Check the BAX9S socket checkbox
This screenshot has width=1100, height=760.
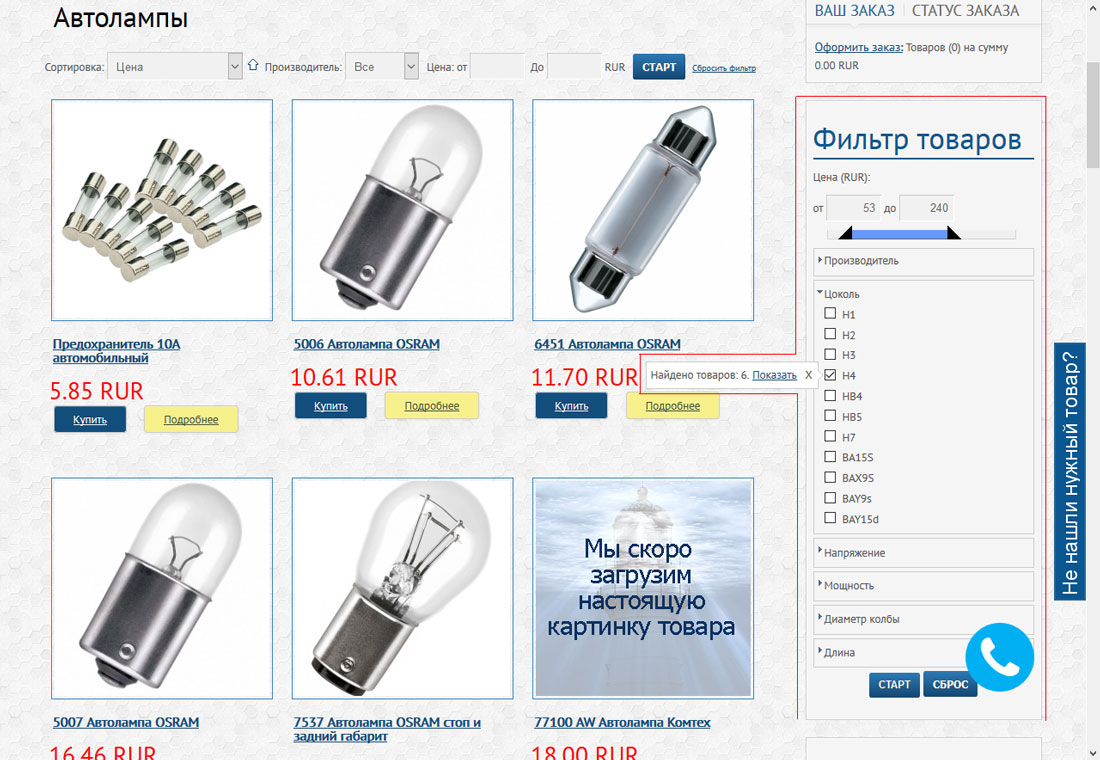pos(830,477)
